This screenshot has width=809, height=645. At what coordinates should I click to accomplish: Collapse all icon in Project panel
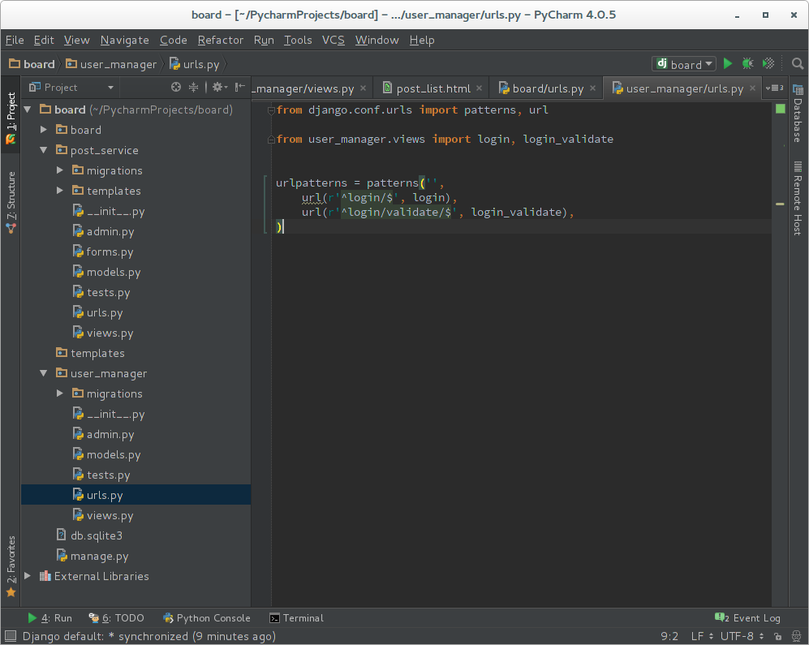(193, 87)
